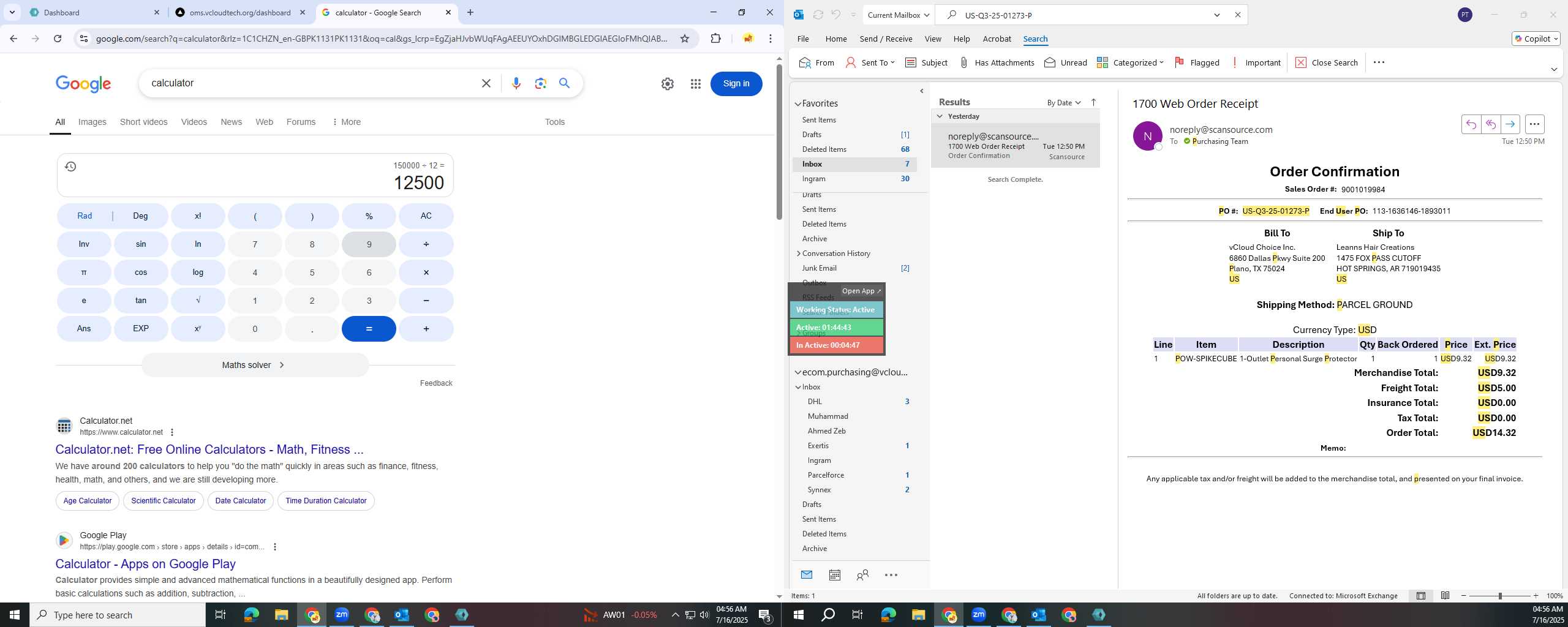Open Google Lens image search icon

(x=540, y=83)
